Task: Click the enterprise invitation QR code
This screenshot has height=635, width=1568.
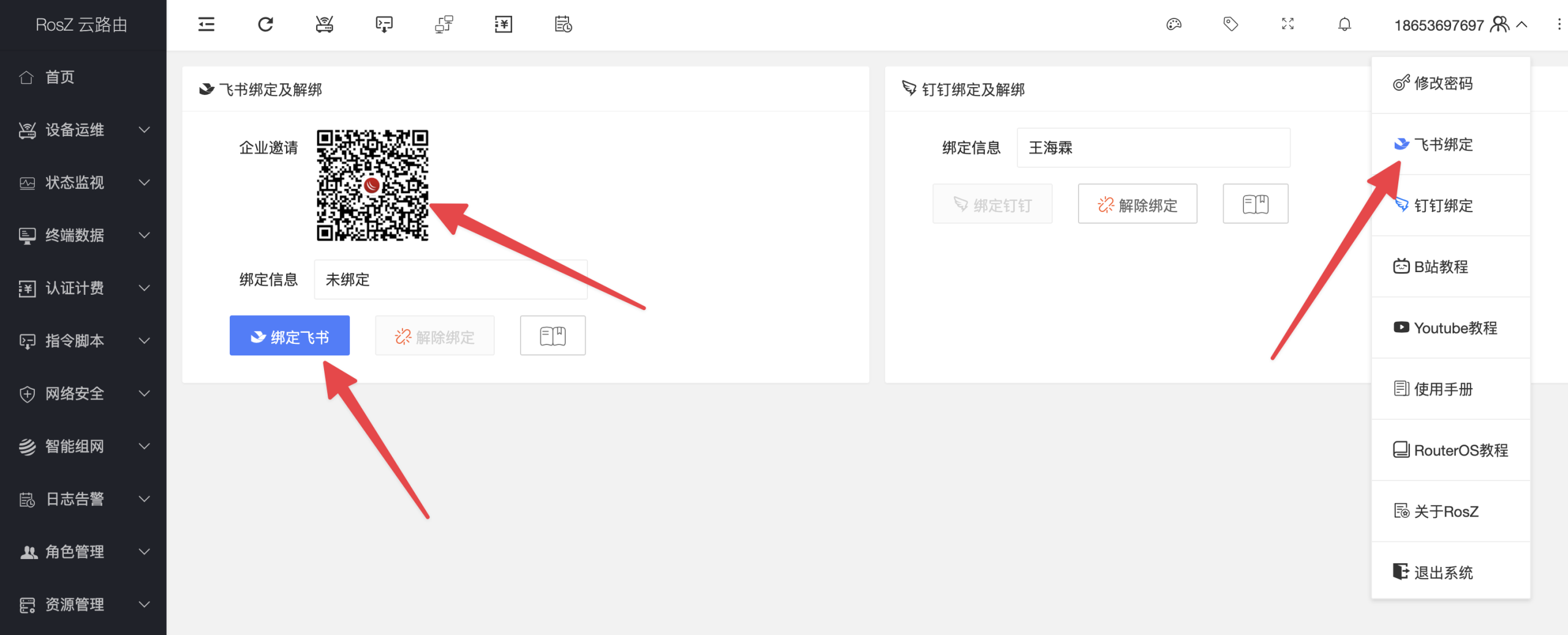Action: tap(372, 185)
